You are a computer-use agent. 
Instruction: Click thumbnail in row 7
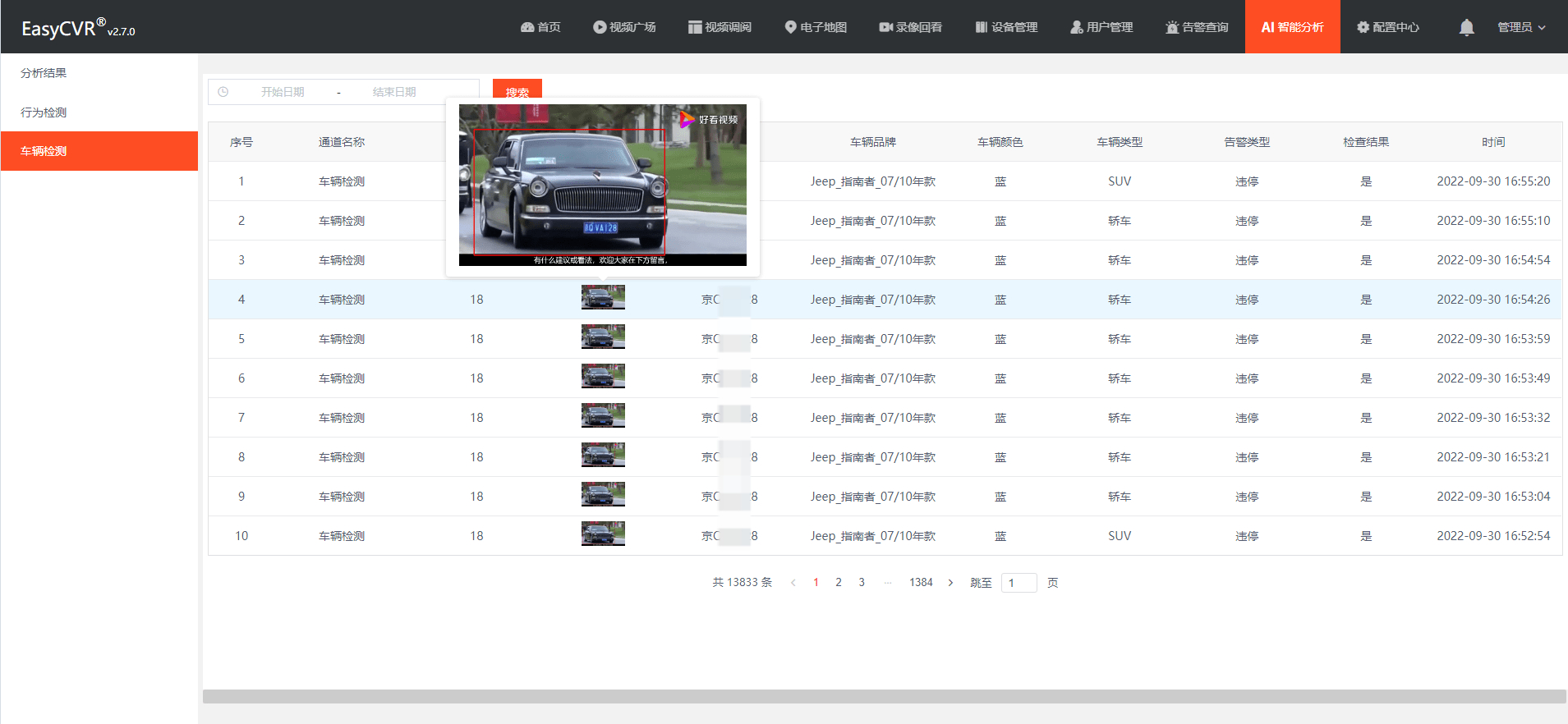click(x=603, y=415)
